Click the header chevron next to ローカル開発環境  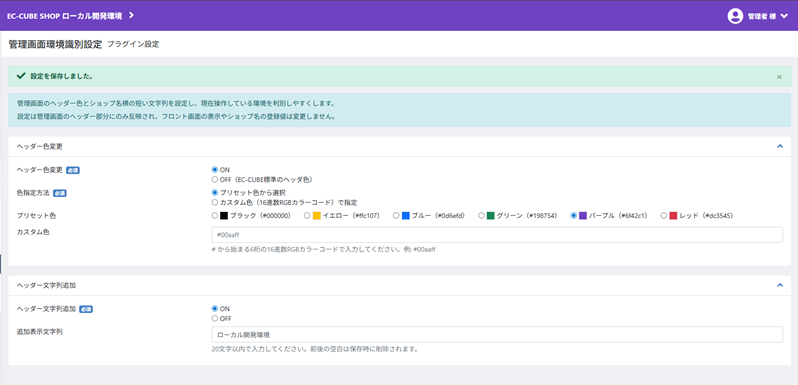[131, 16]
